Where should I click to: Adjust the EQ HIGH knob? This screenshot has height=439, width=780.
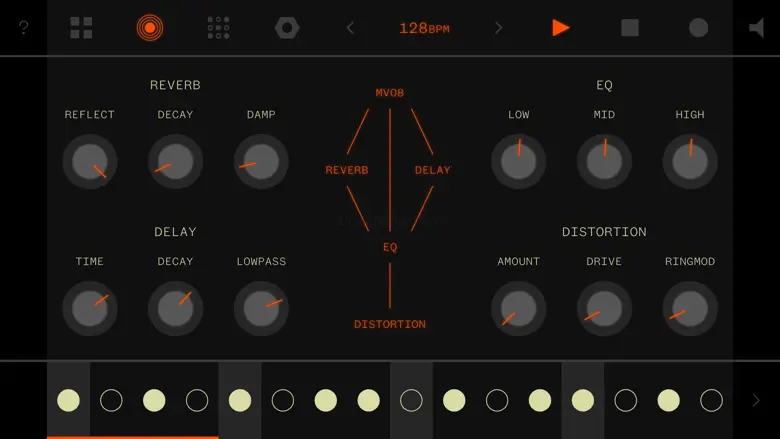(690, 162)
